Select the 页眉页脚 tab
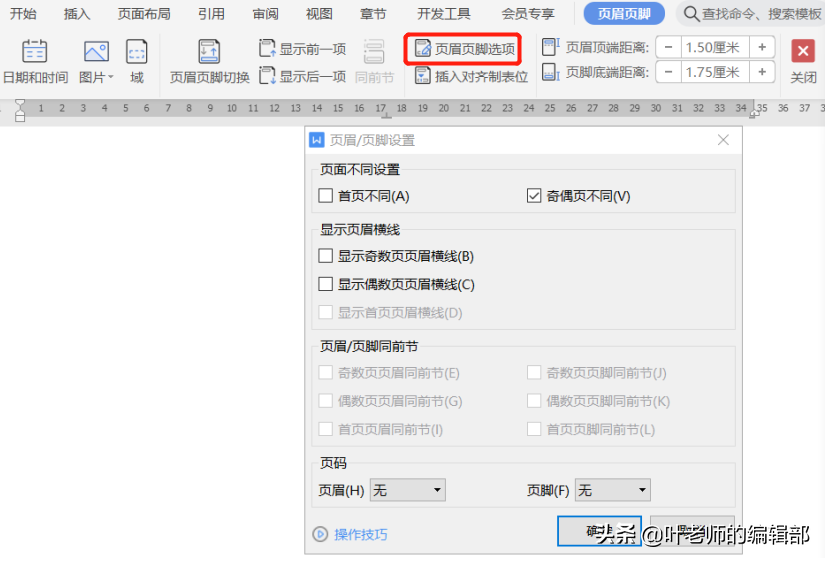The width and height of the screenshot is (825, 561). pos(624,14)
